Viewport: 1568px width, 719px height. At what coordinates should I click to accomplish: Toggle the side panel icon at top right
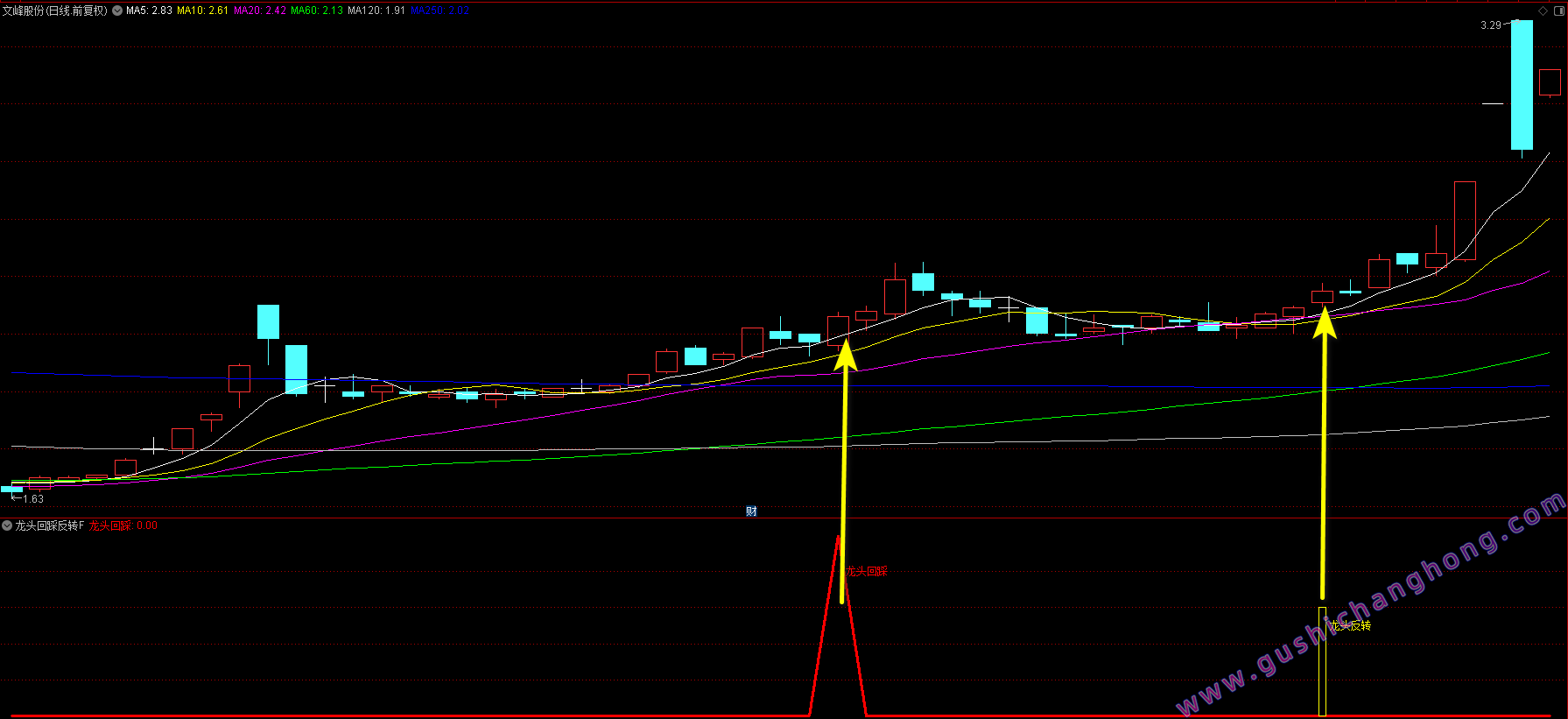click(1557, 11)
